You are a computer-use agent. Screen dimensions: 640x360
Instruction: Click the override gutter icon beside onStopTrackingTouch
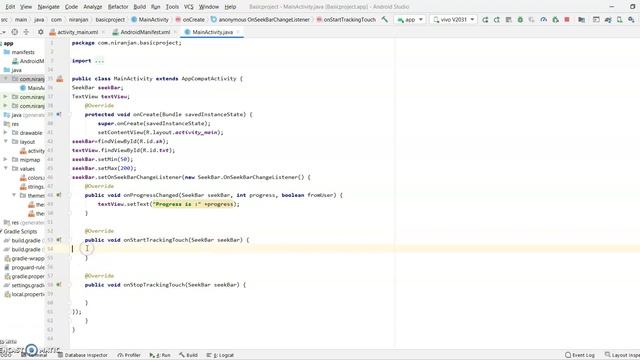tap(59, 285)
